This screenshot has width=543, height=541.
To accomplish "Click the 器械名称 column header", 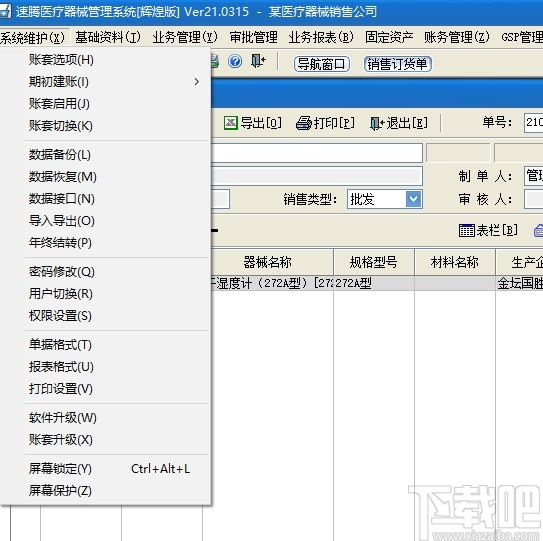I will pos(272,262).
